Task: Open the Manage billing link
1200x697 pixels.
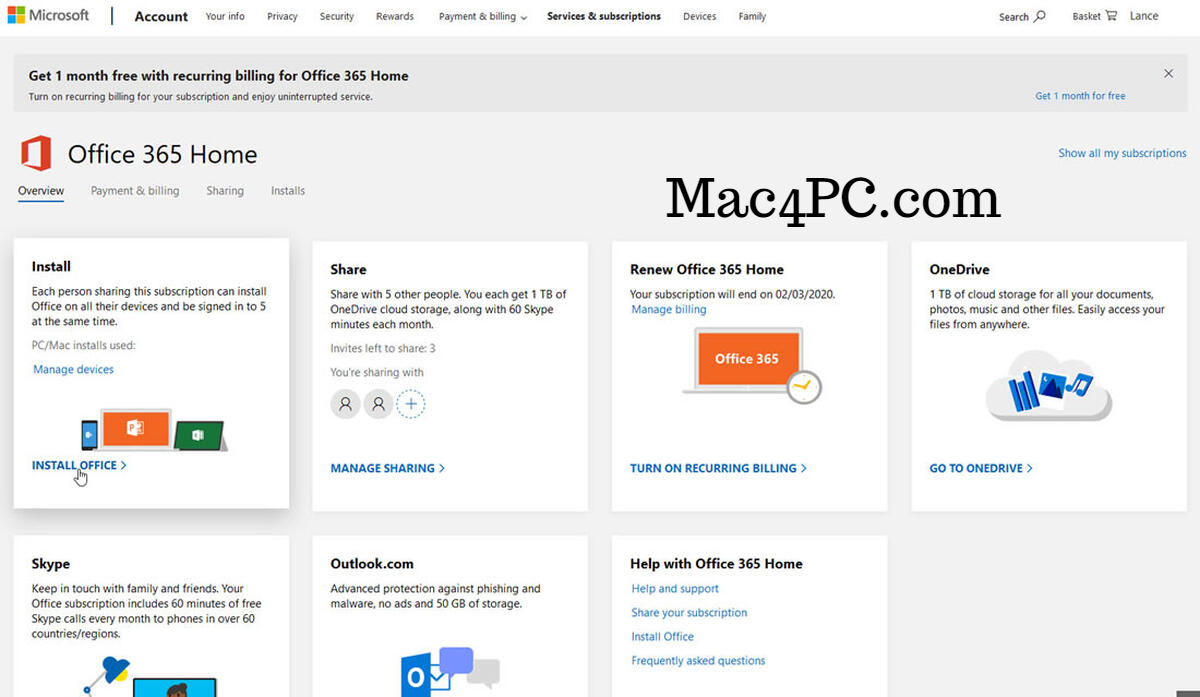Action: point(669,310)
